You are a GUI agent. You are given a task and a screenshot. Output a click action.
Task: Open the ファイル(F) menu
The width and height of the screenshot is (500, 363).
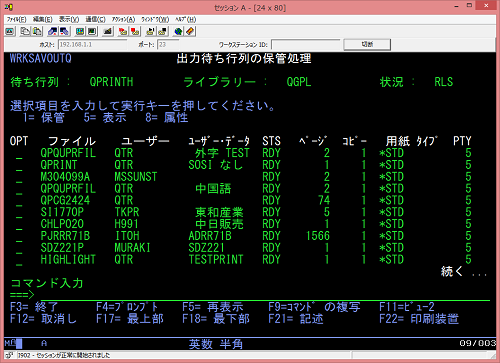(16, 19)
